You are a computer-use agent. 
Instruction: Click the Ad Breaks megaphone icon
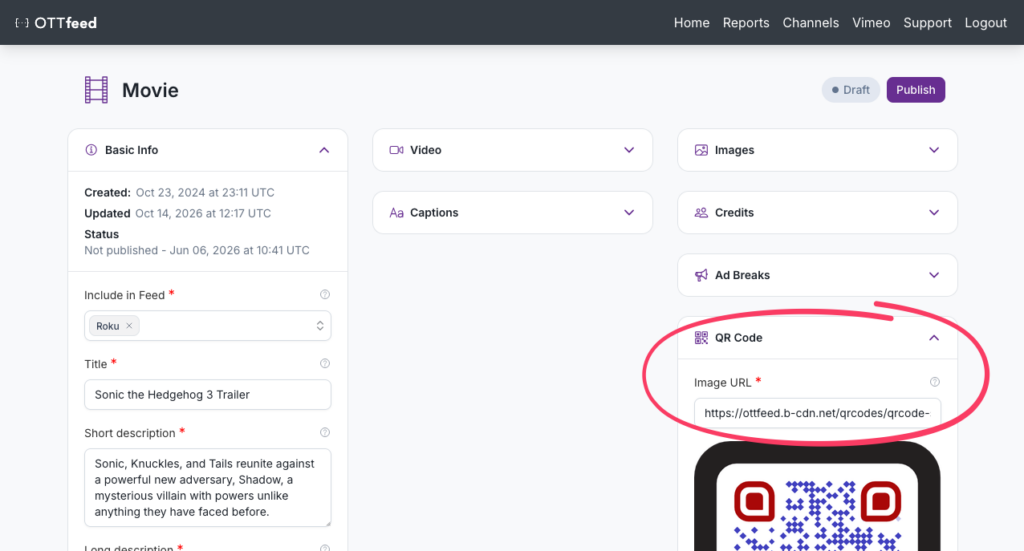tap(701, 276)
